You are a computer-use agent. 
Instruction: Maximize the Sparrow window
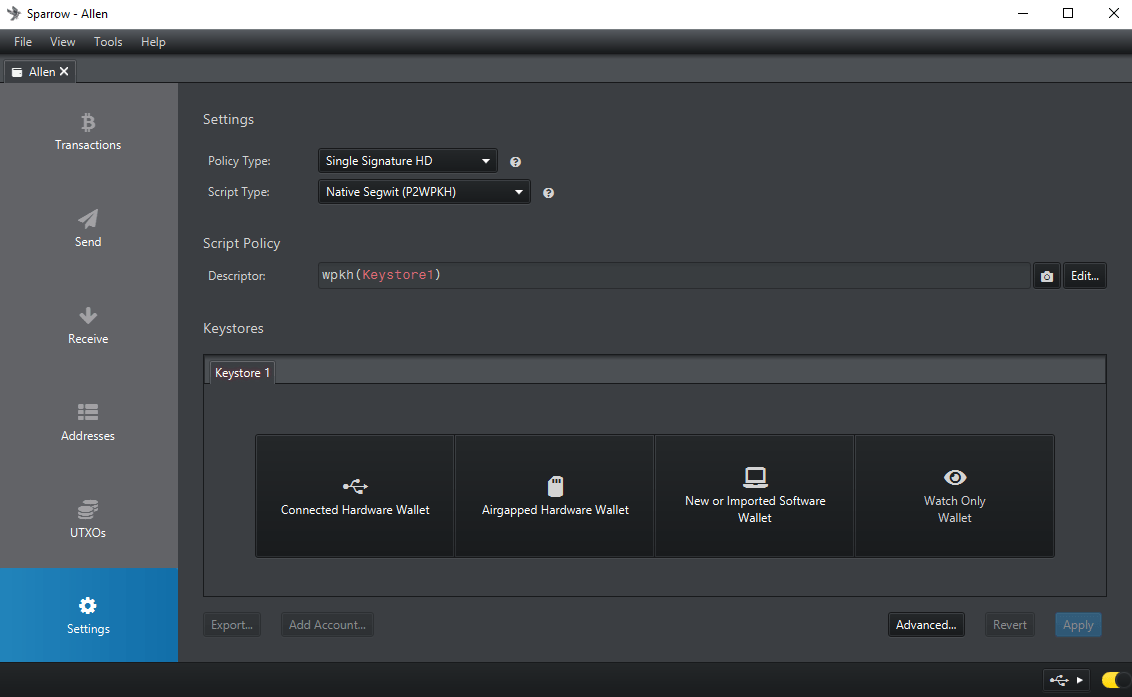click(x=1068, y=14)
